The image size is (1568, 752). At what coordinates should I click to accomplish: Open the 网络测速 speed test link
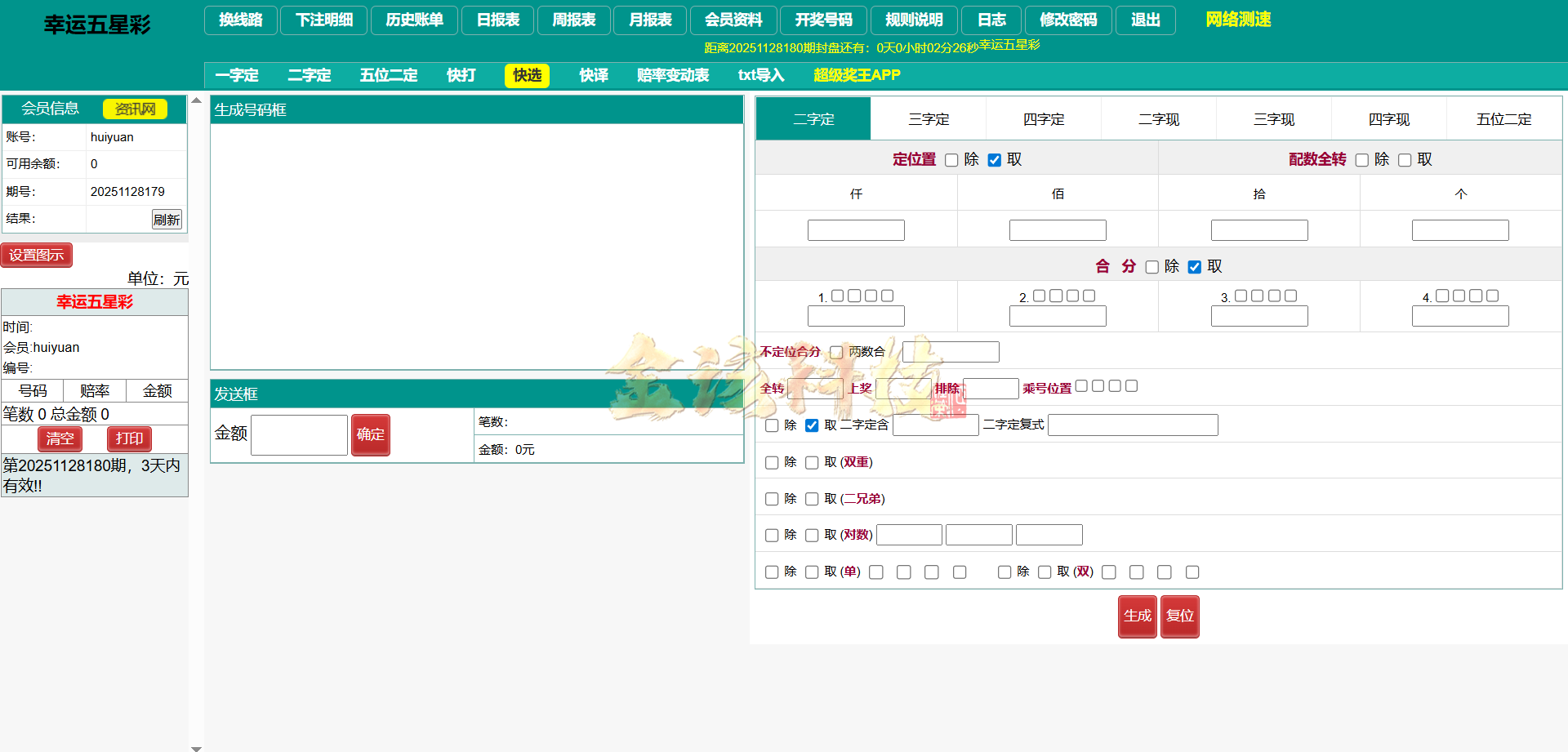pyautogui.click(x=1237, y=20)
